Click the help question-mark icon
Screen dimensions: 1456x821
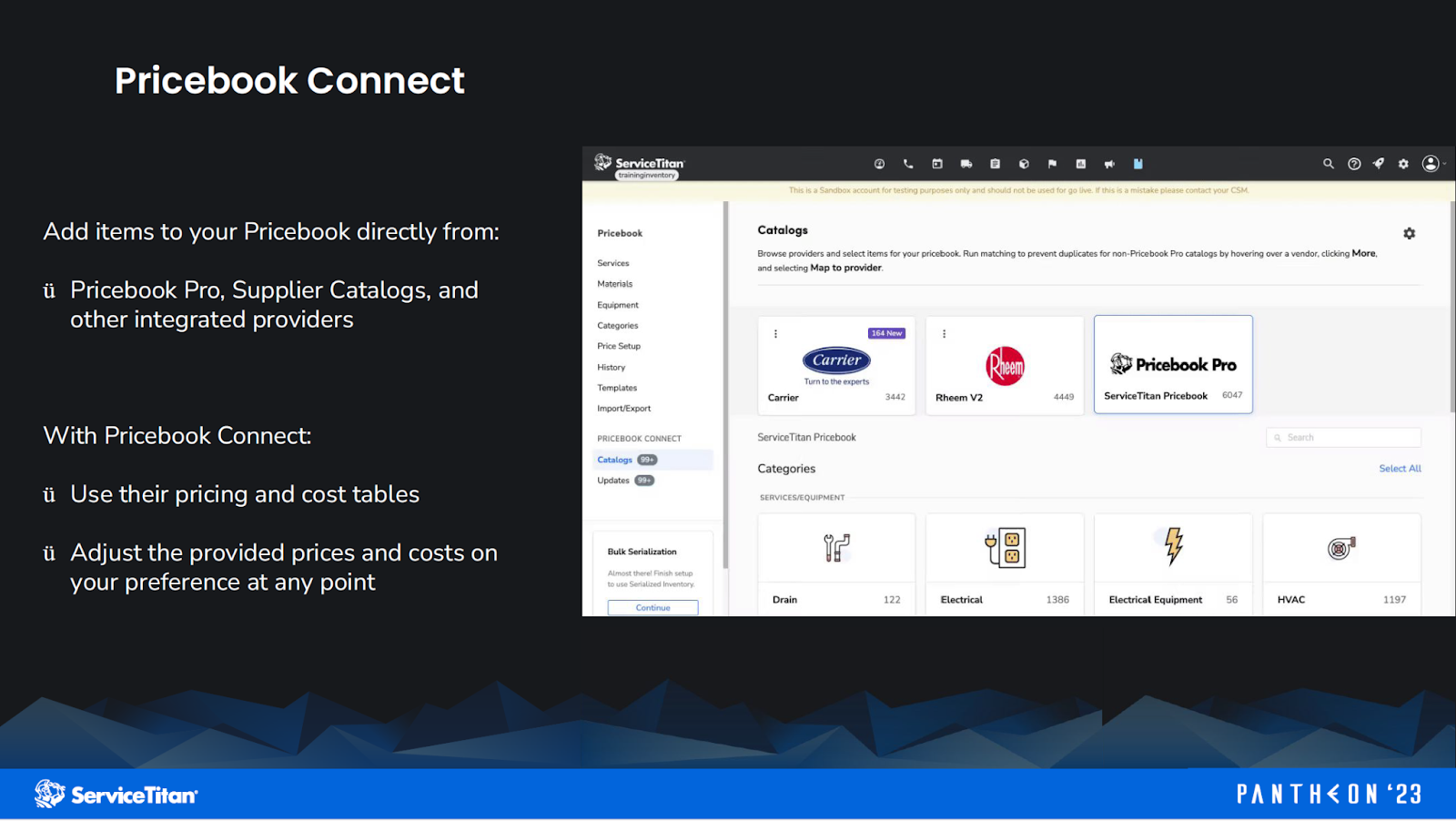(x=1354, y=164)
